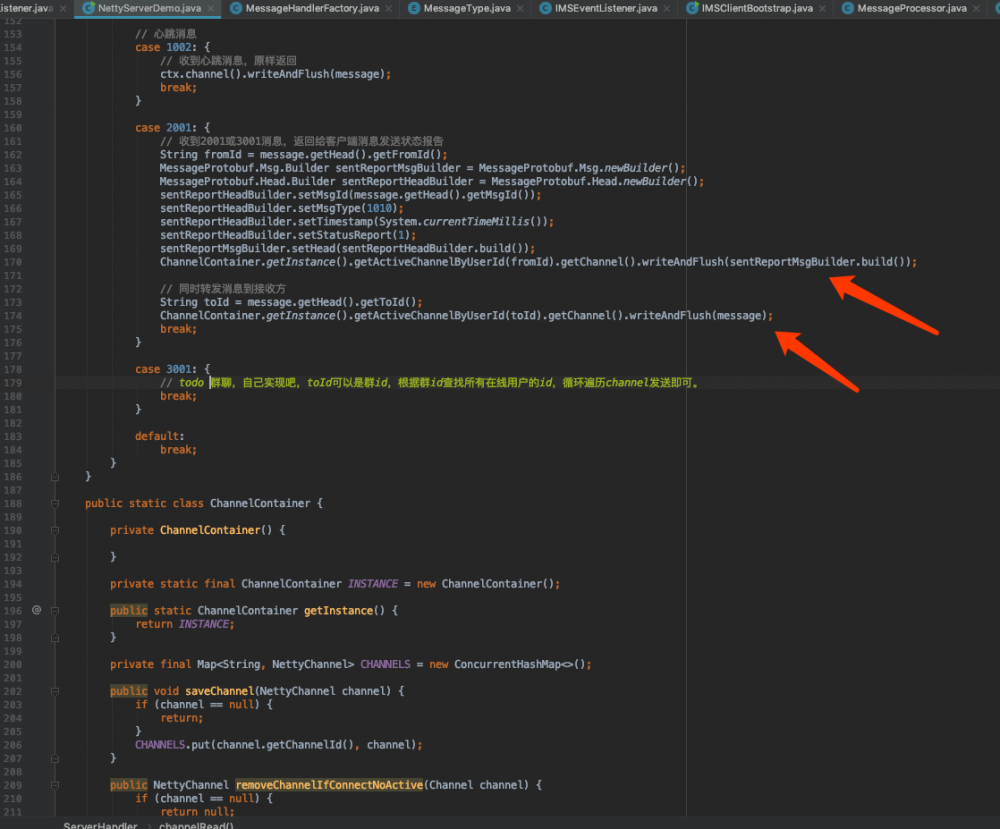Collapse the removeChannelIfConnectNoActive method fold marker

pyautogui.click(x=55, y=784)
